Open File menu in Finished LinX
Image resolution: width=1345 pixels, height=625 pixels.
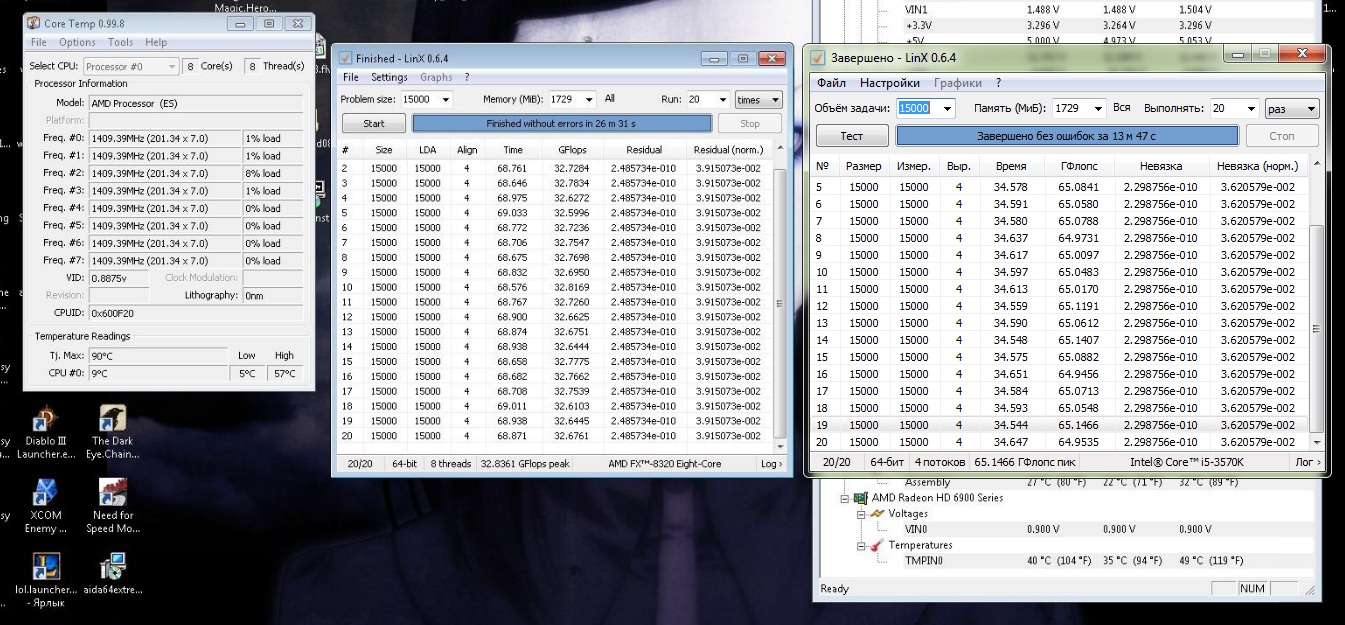pos(351,77)
